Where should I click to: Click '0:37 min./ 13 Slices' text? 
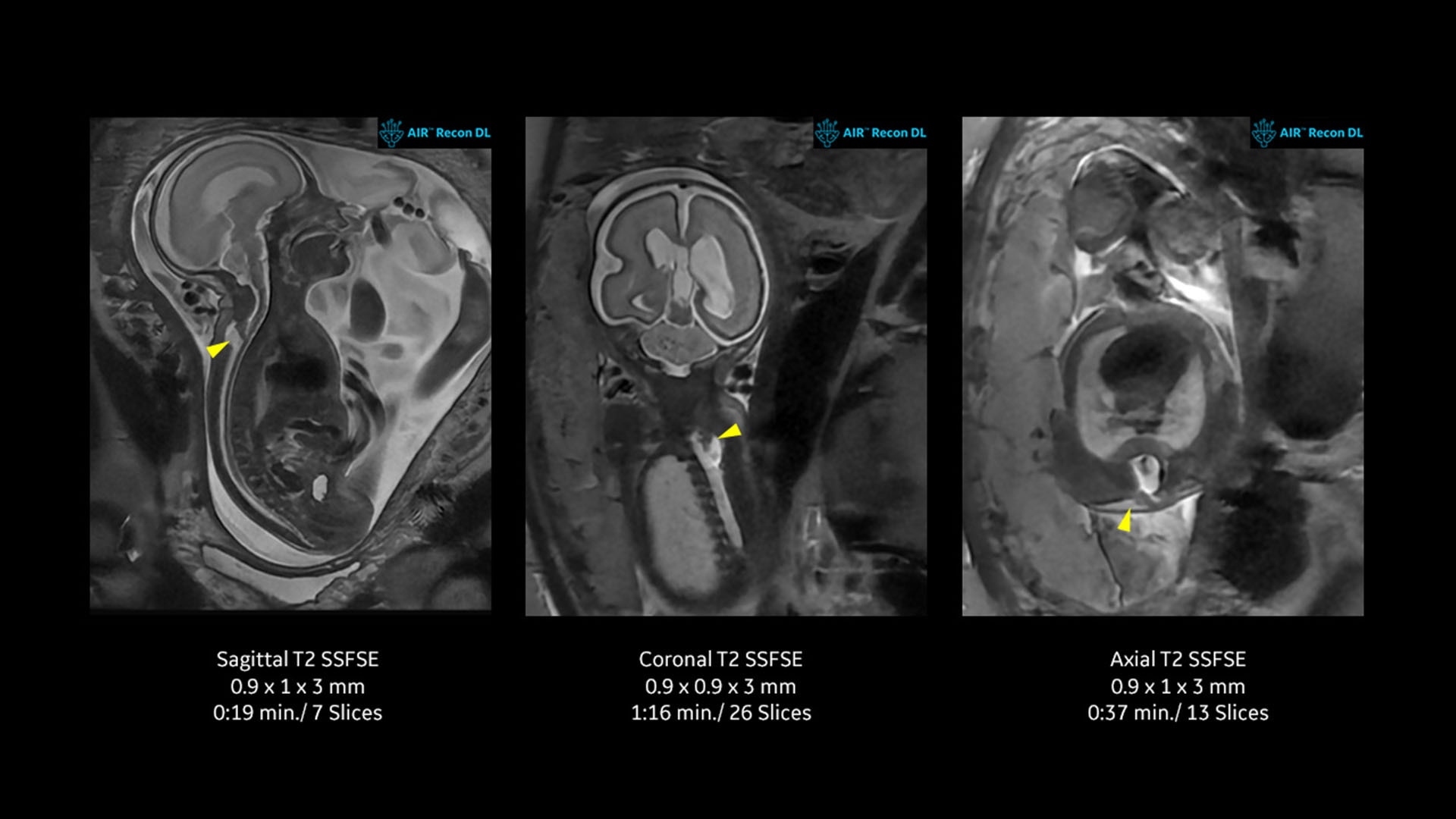tap(1178, 713)
